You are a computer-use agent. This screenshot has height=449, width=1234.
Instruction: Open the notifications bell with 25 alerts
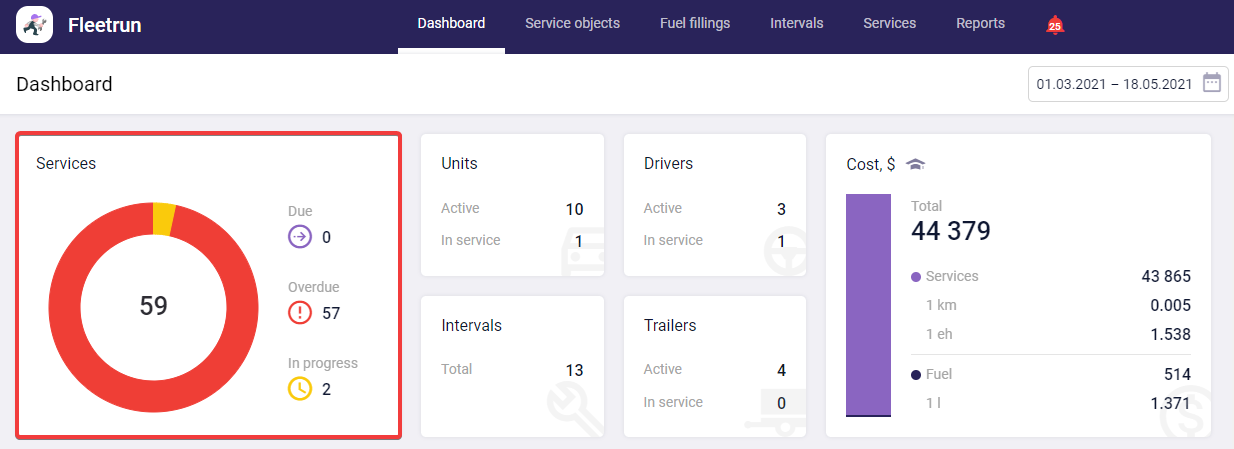pos(1054,25)
